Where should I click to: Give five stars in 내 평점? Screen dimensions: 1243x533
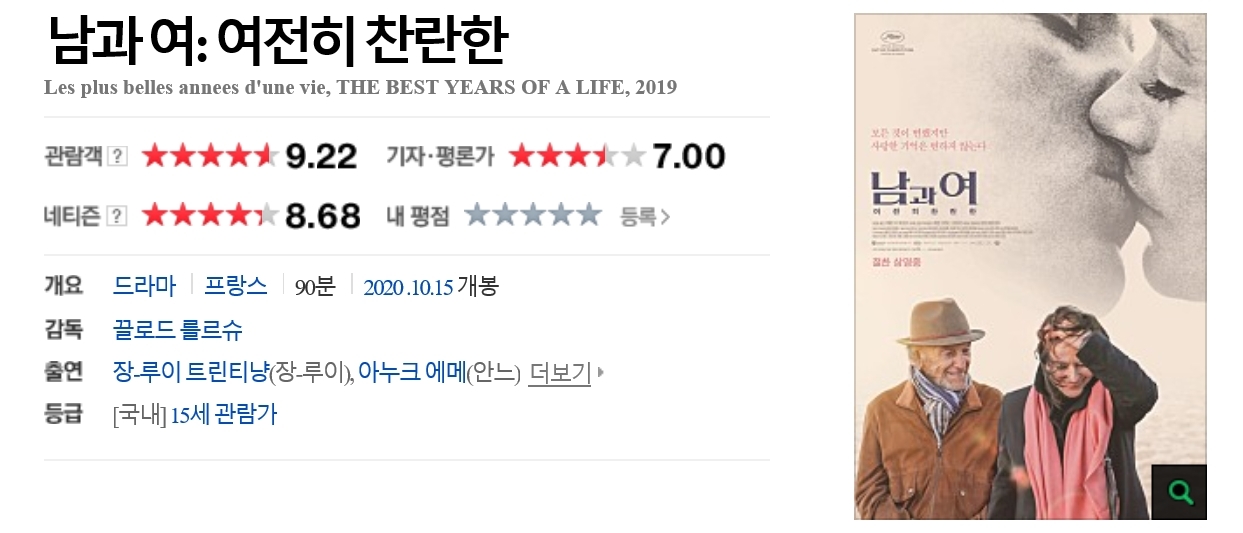589,215
